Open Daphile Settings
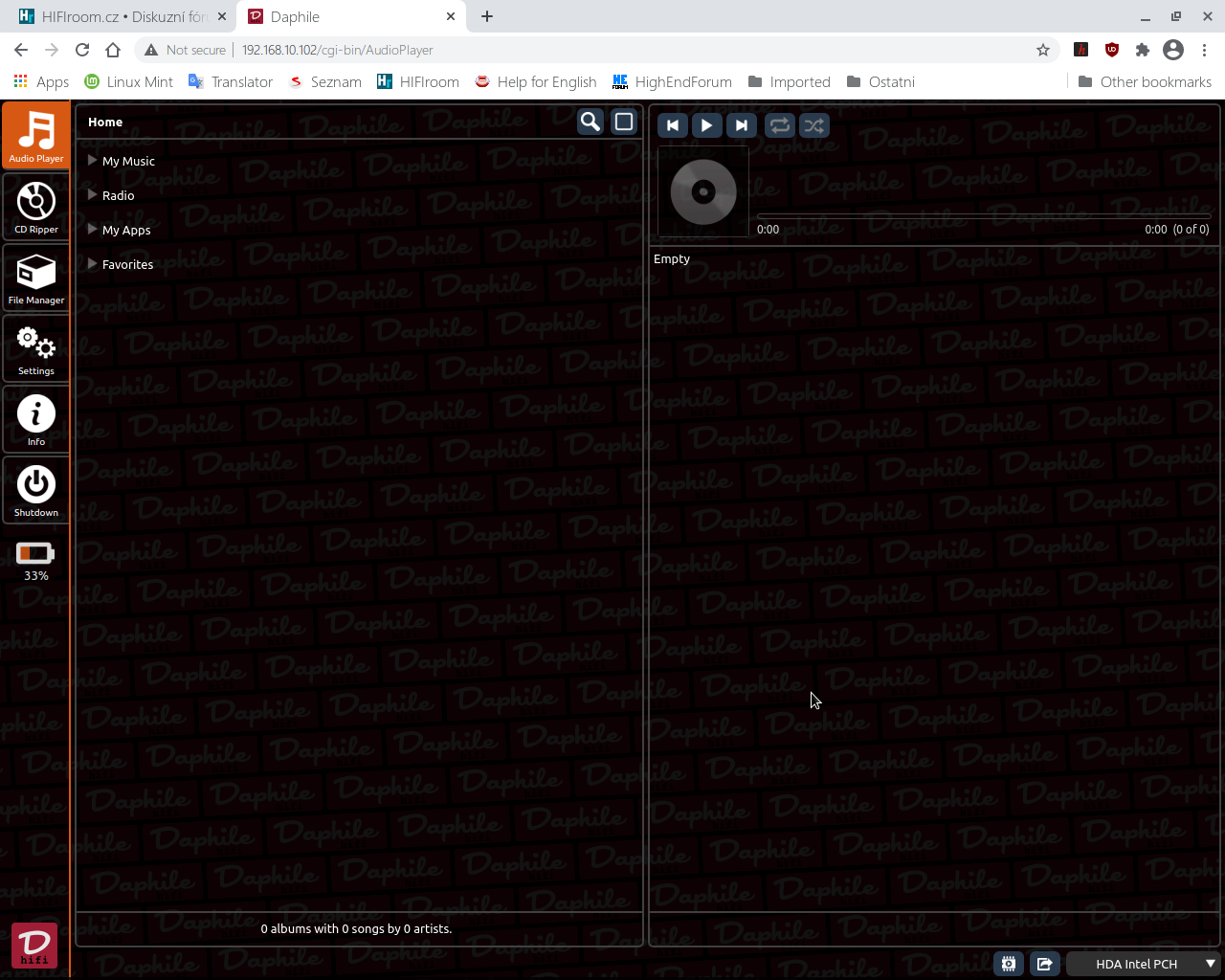The image size is (1225, 980). point(36,348)
